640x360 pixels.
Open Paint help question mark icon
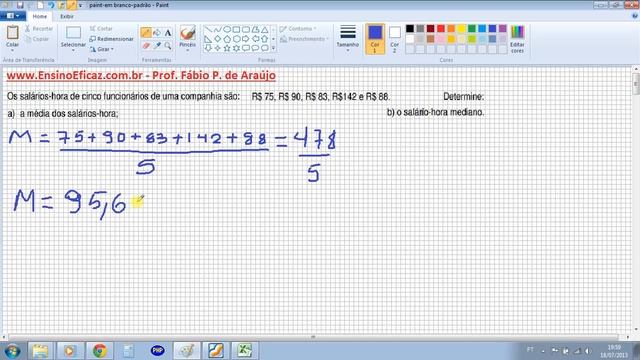coord(635,16)
